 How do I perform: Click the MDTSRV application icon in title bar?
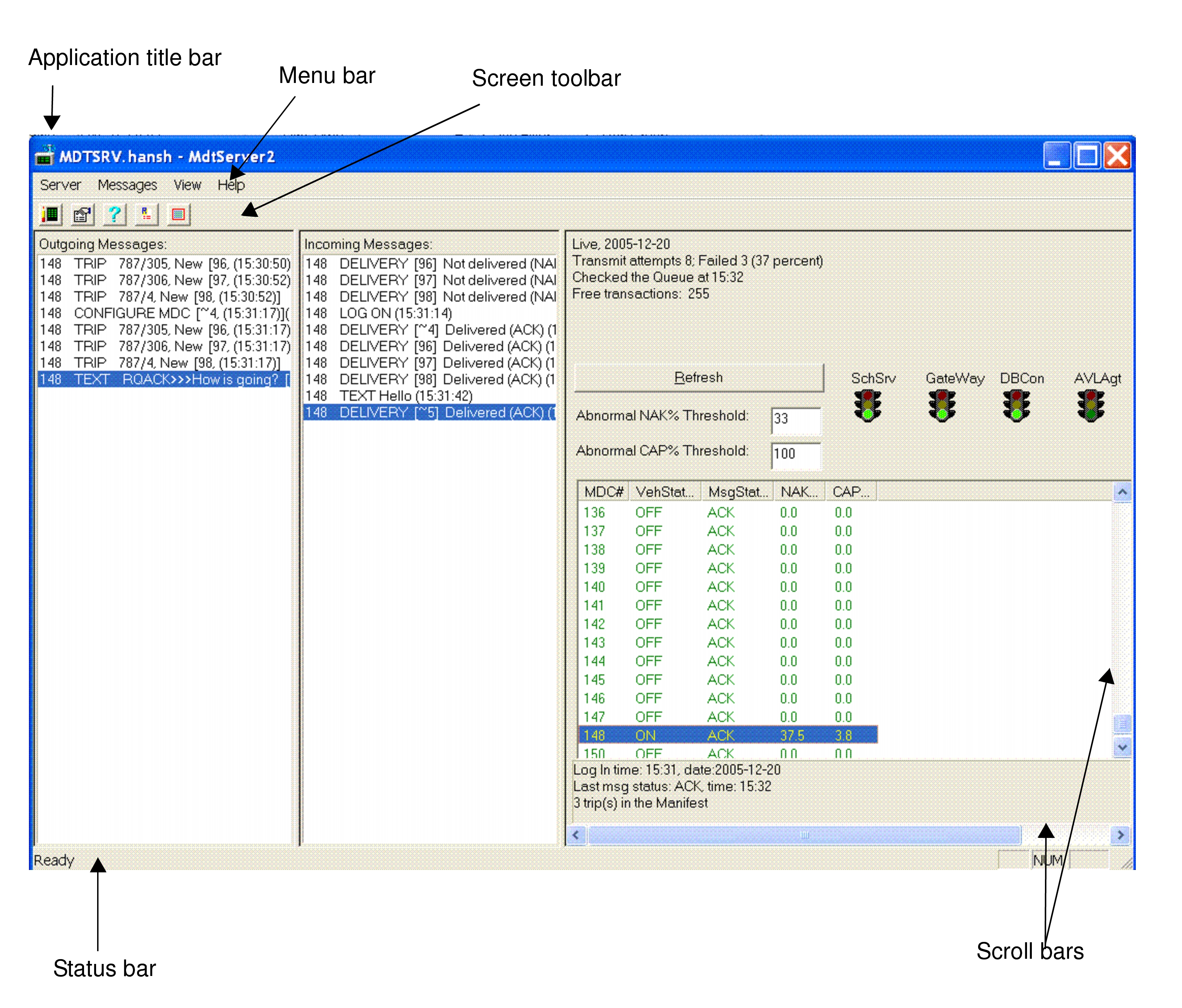[x=44, y=157]
